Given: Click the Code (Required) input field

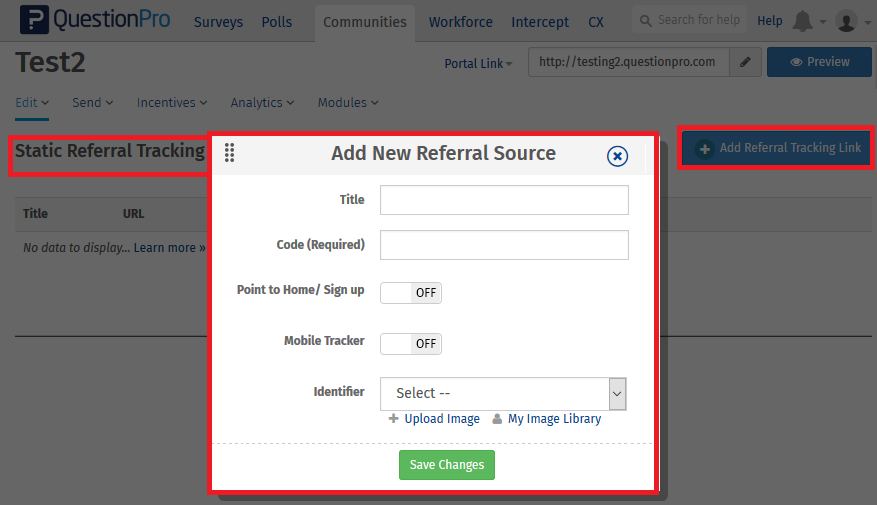Looking at the screenshot, I should point(504,245).
